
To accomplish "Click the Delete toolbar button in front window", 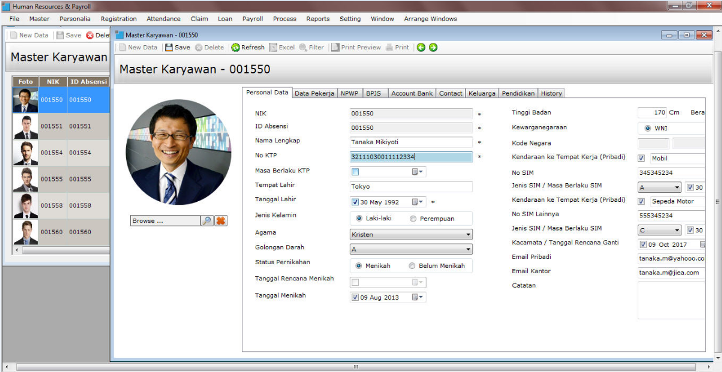I will pos(210,47).
